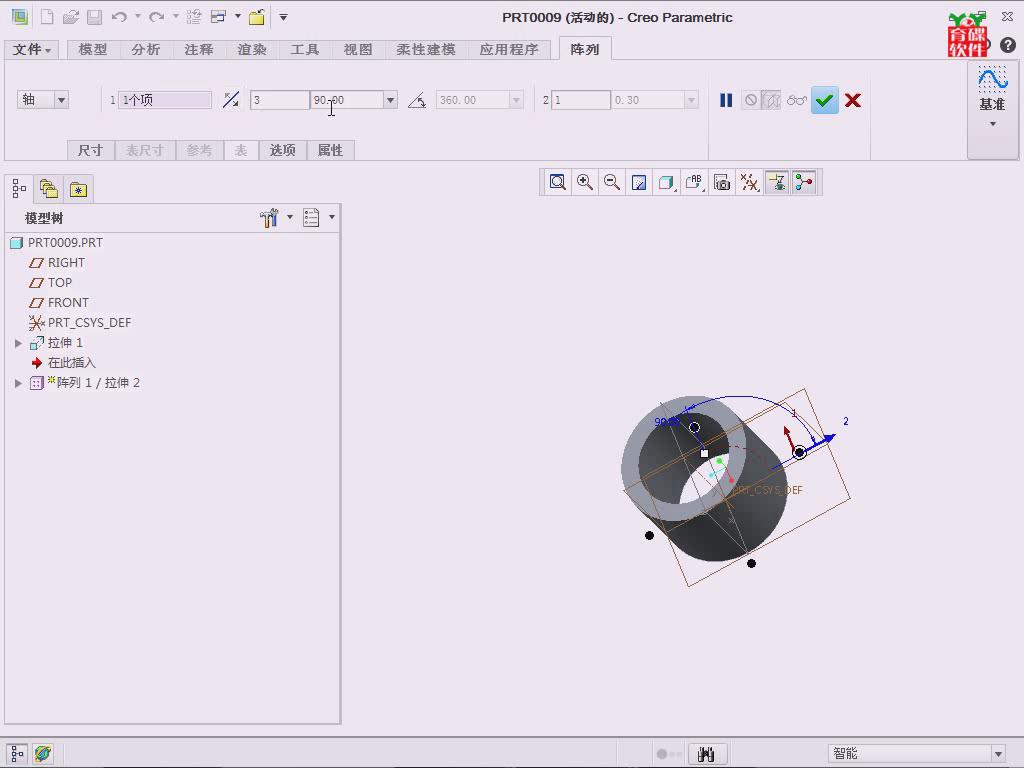Screen dimensions: 1024x768
Task: Select the model tree navigator tab icon
Action: tap(19, 189)
